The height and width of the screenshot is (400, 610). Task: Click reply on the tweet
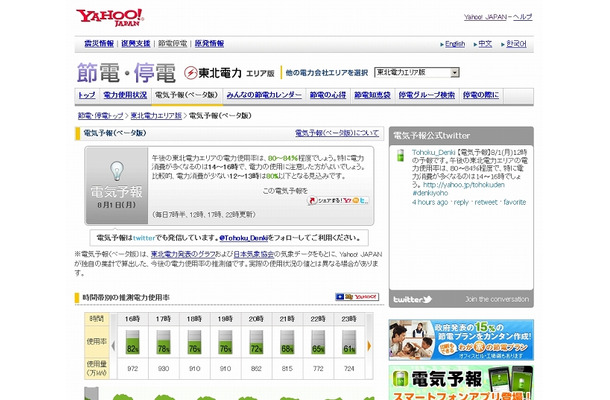click(461, 202)
